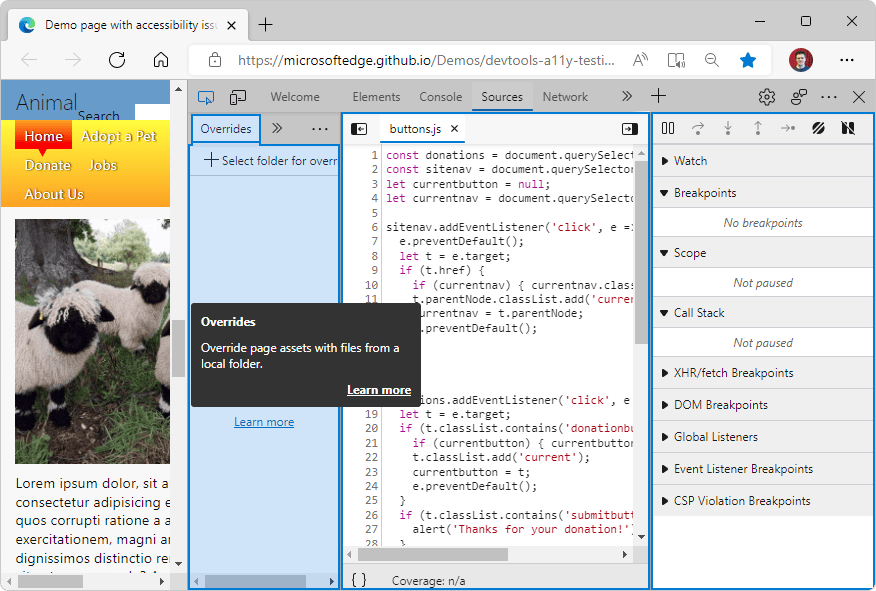Toggle the Deactivate breakpoints icon
This screenshot has width=876, height=591.
coord(818,128)
